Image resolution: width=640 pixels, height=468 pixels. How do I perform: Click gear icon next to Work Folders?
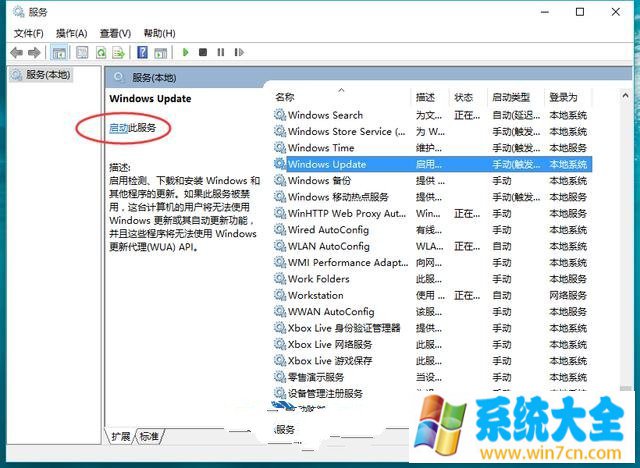[280, 279]
